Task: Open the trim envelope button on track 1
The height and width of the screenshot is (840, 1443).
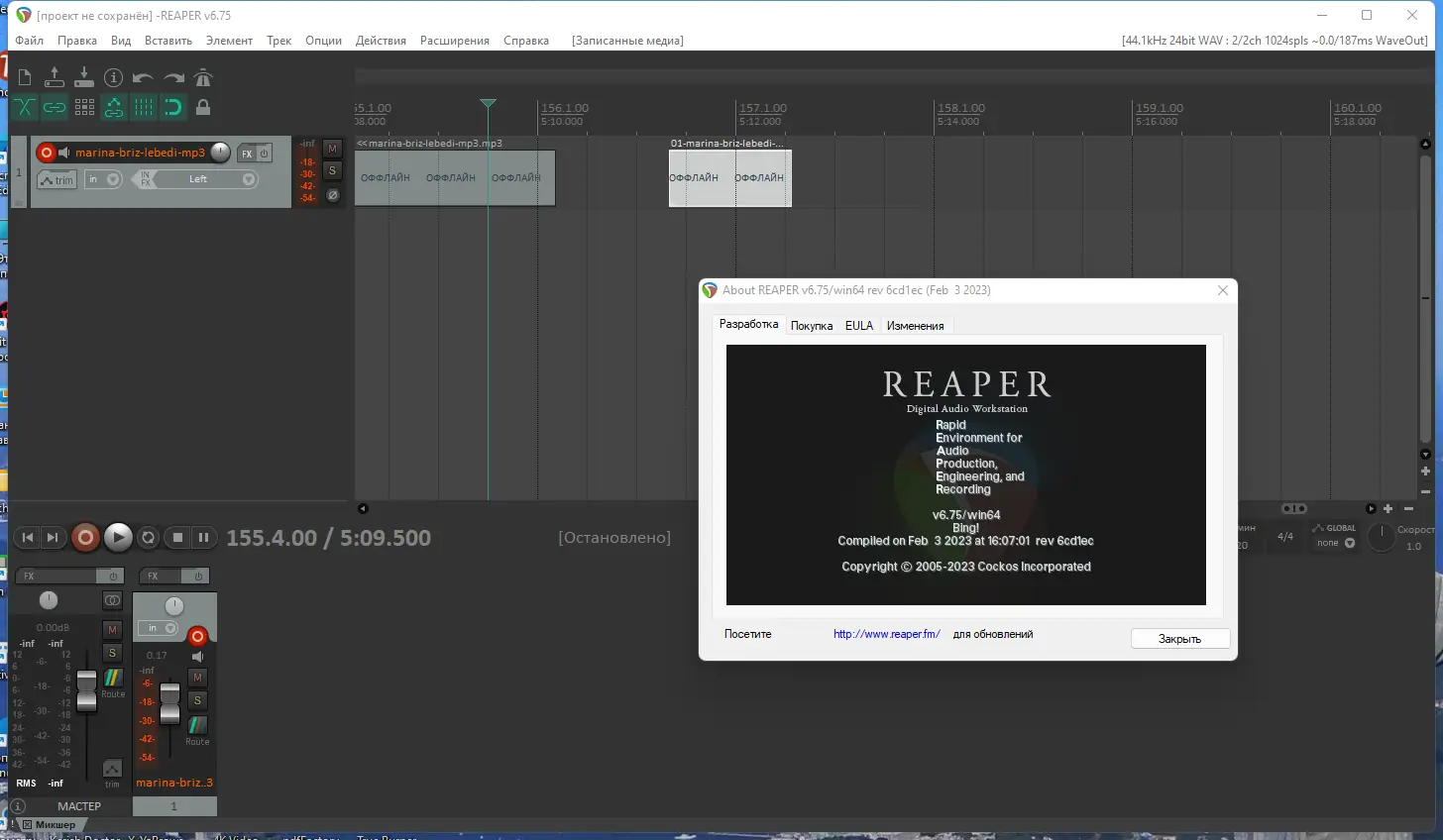Action: pyautogui.click(x=57, y=179)
